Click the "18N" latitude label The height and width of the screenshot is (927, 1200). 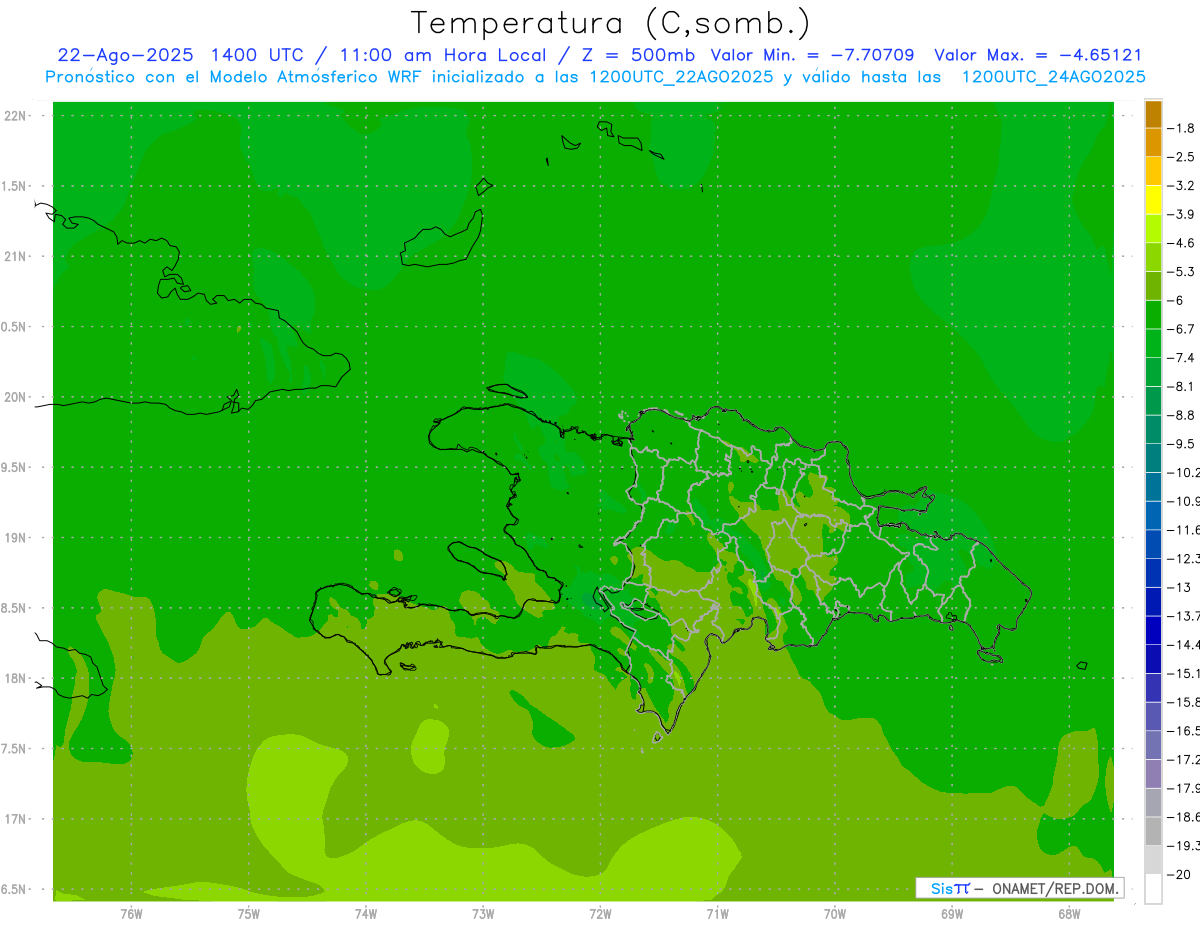pyautogui.click(x=16, y=679)
